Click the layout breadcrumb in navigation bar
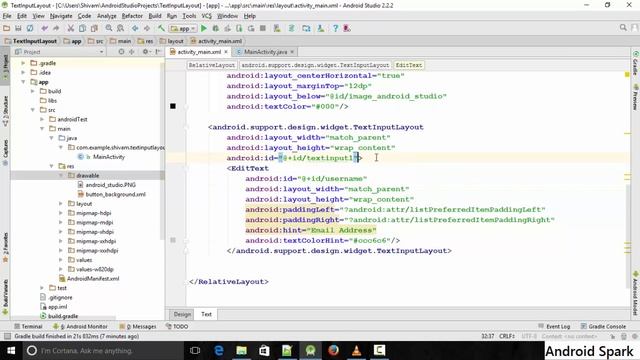This screenshot has height=360, width=640. [x=172, y=41]
